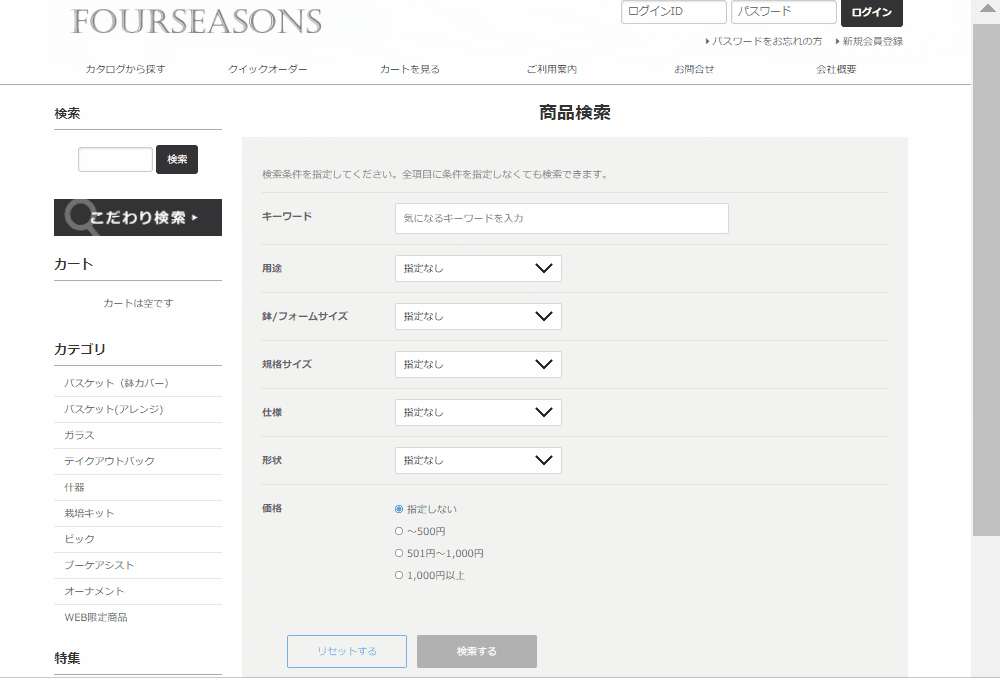The height and width of the screenshot is (678, 1000).
Task: Click the ログインID field
Action: (673, 11)
